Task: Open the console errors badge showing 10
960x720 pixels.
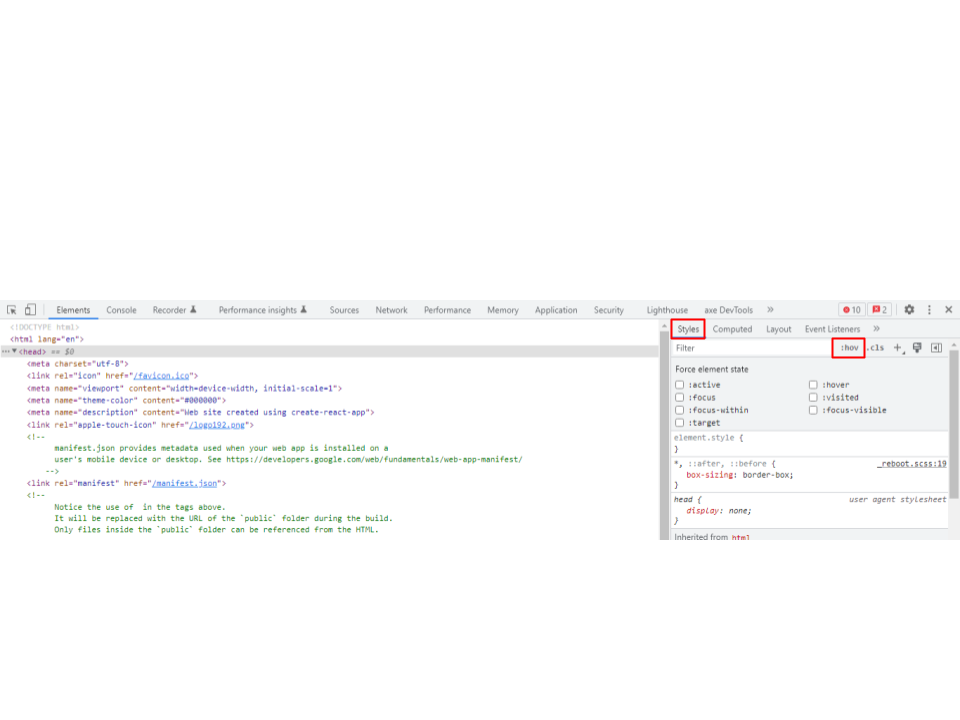Action: click(x=854, y=310)
